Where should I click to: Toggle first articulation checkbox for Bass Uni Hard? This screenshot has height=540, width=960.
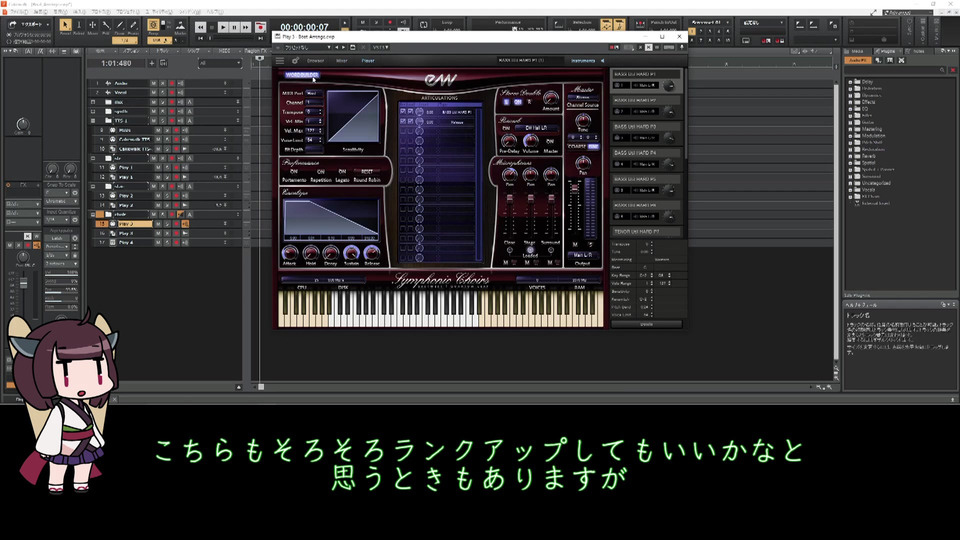(402, 112)
